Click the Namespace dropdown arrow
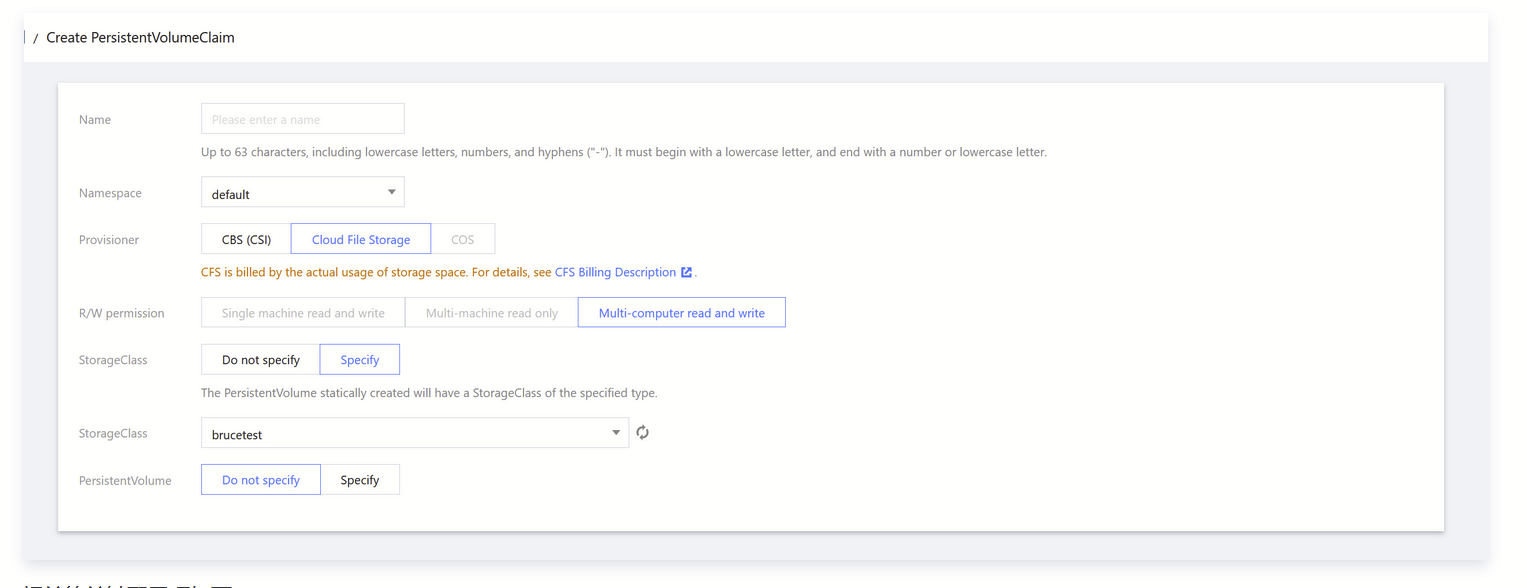 pos(391,192)
